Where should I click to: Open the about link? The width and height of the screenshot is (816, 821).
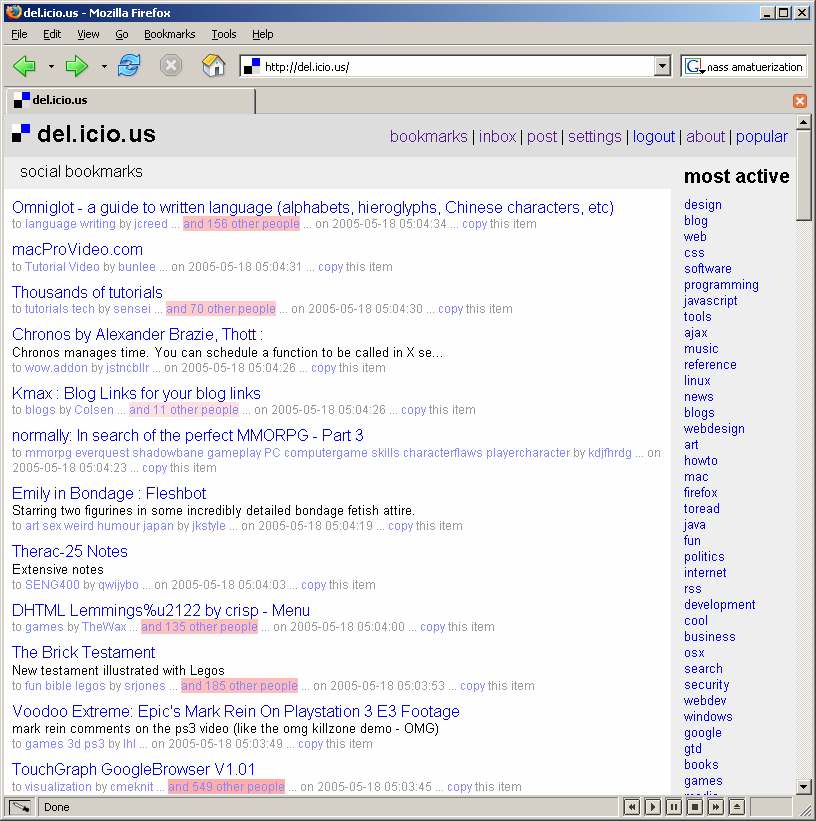705,137
